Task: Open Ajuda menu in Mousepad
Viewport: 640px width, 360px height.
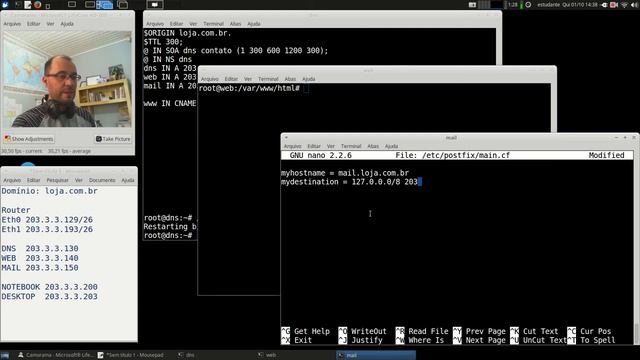Action: (x=128, y=180)
